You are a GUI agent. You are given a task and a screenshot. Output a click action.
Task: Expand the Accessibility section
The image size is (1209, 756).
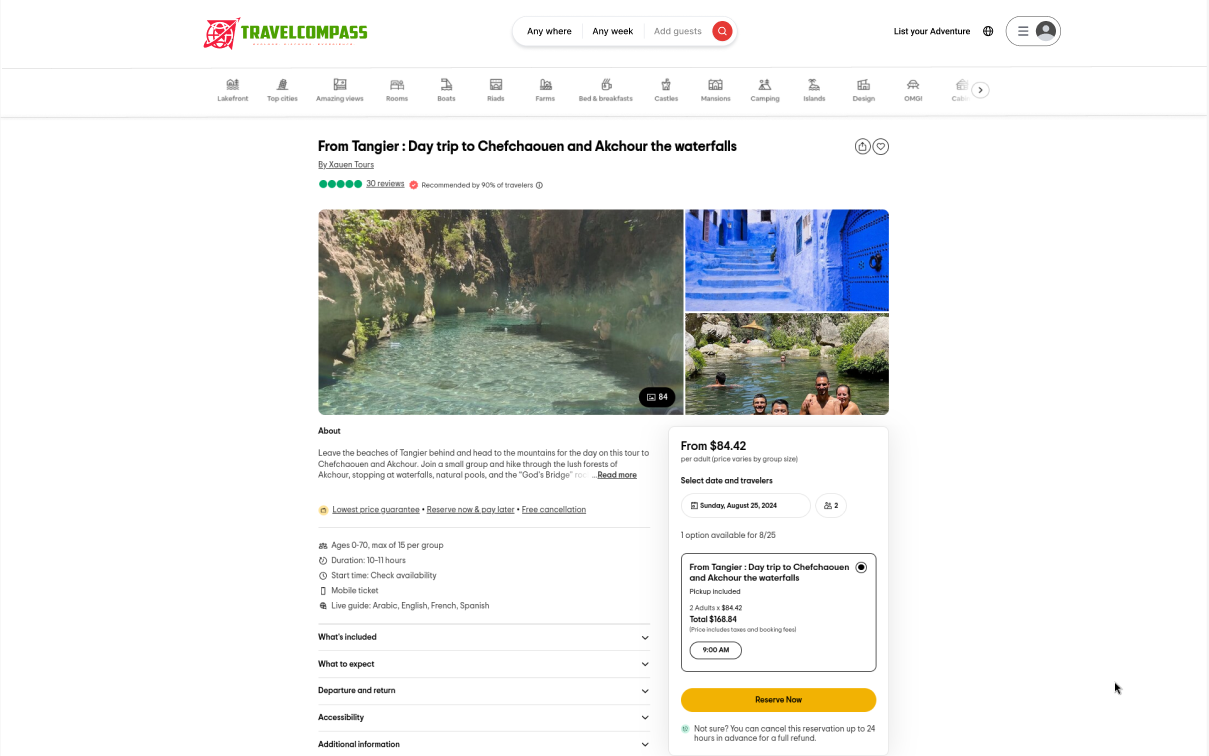tap(484, 717)
